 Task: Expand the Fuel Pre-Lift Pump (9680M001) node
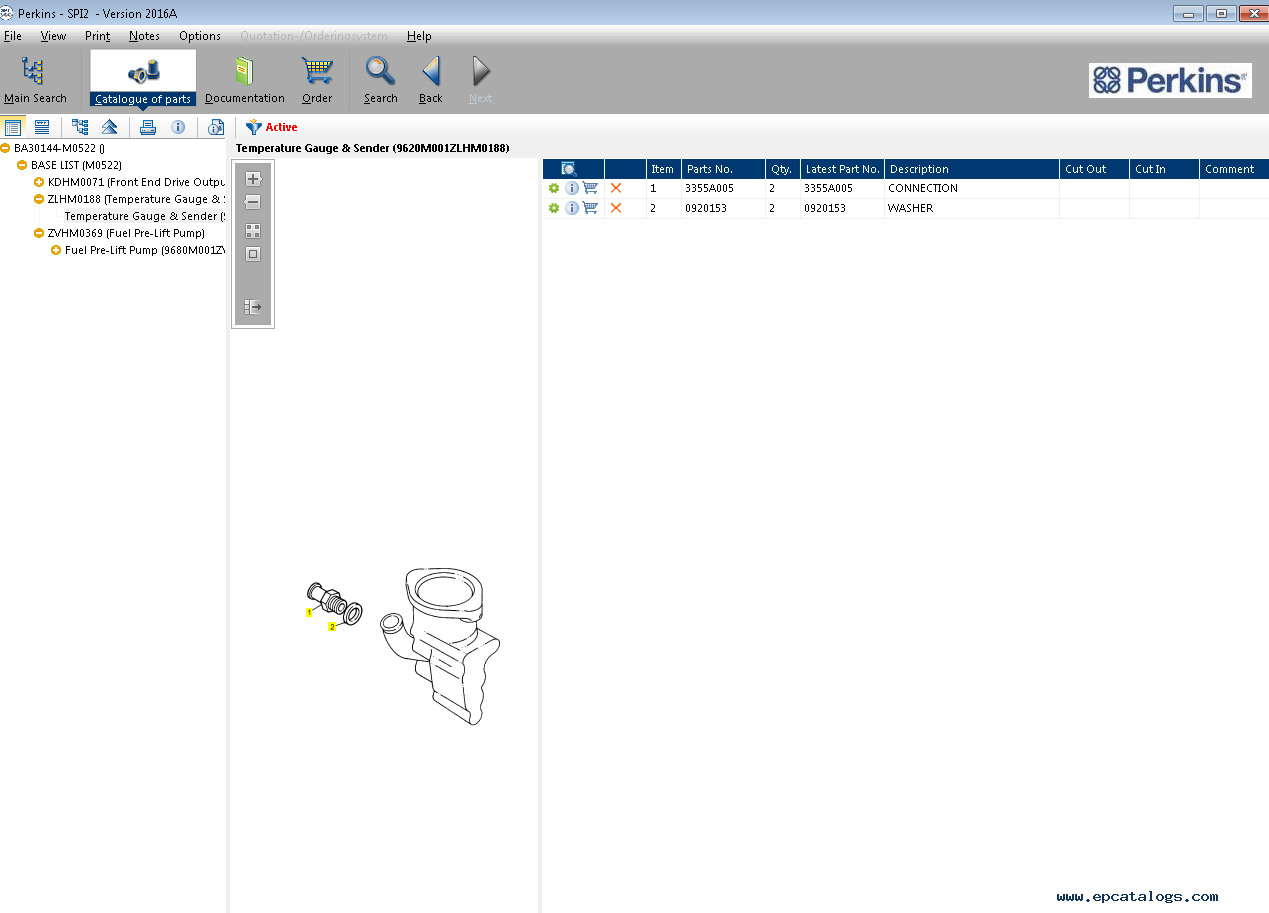coord(56,250)
